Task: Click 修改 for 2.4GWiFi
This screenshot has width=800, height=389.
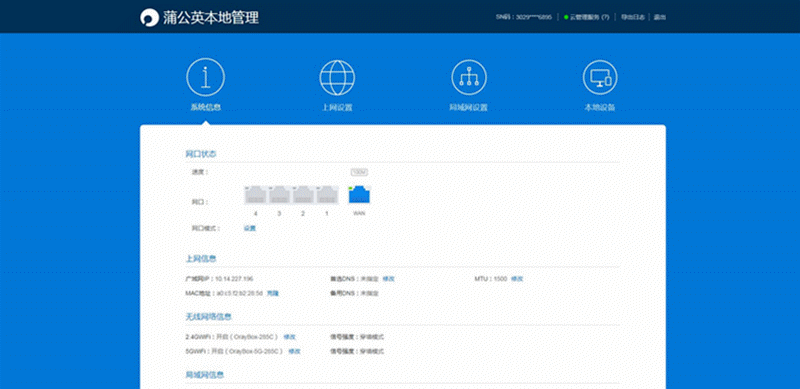Action: [290, 337]
